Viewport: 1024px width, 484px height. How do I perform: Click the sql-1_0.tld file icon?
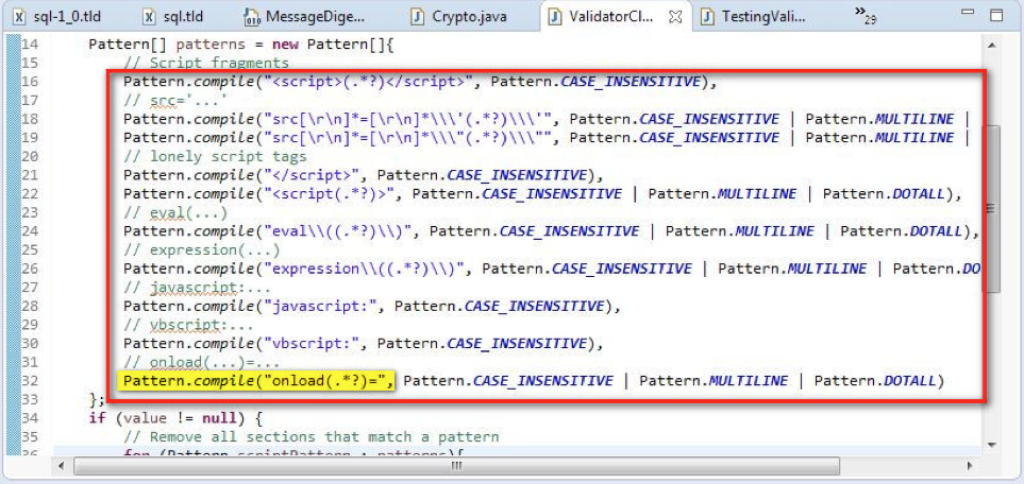pos(20,16)
